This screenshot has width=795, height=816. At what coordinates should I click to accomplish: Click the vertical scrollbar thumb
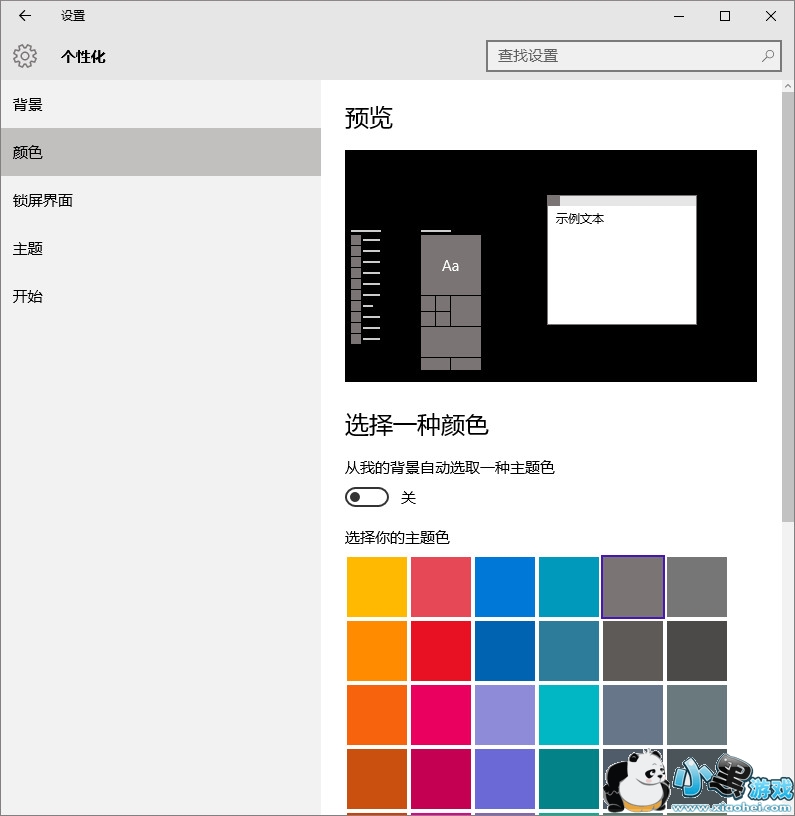tap(788, 307)
